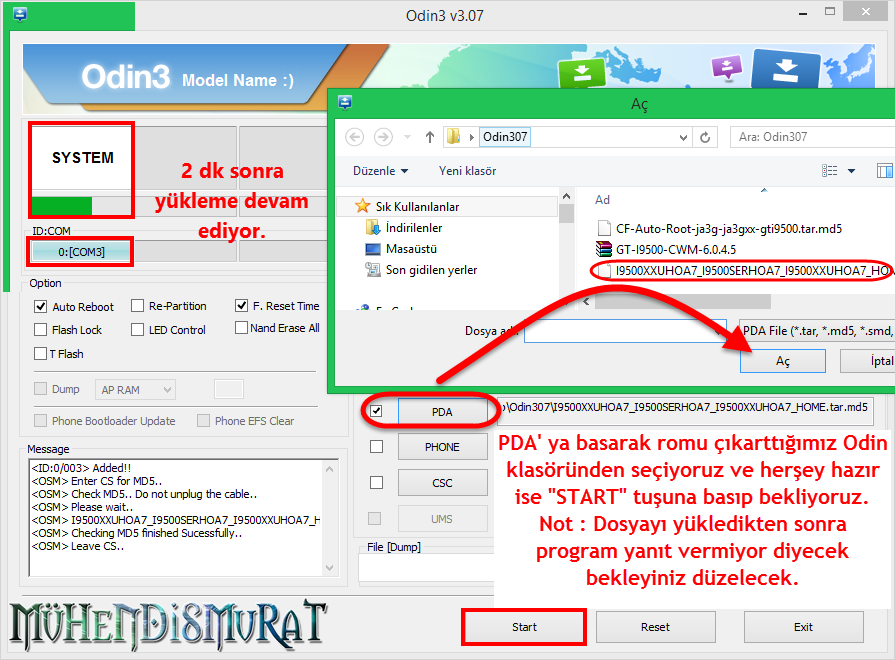895x660 pixels.
Task: Click the 0:[COM3] port indicator
Action: [x=82, y=251]
